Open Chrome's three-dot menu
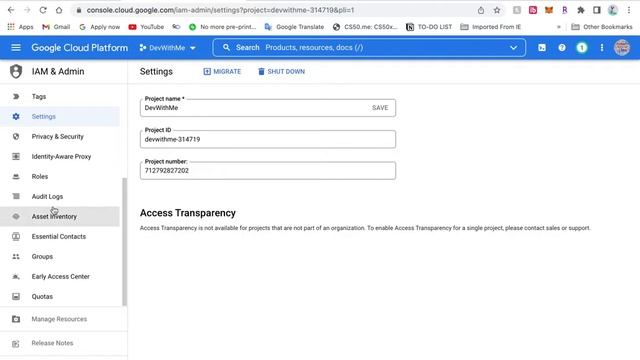 click(629, 10)
